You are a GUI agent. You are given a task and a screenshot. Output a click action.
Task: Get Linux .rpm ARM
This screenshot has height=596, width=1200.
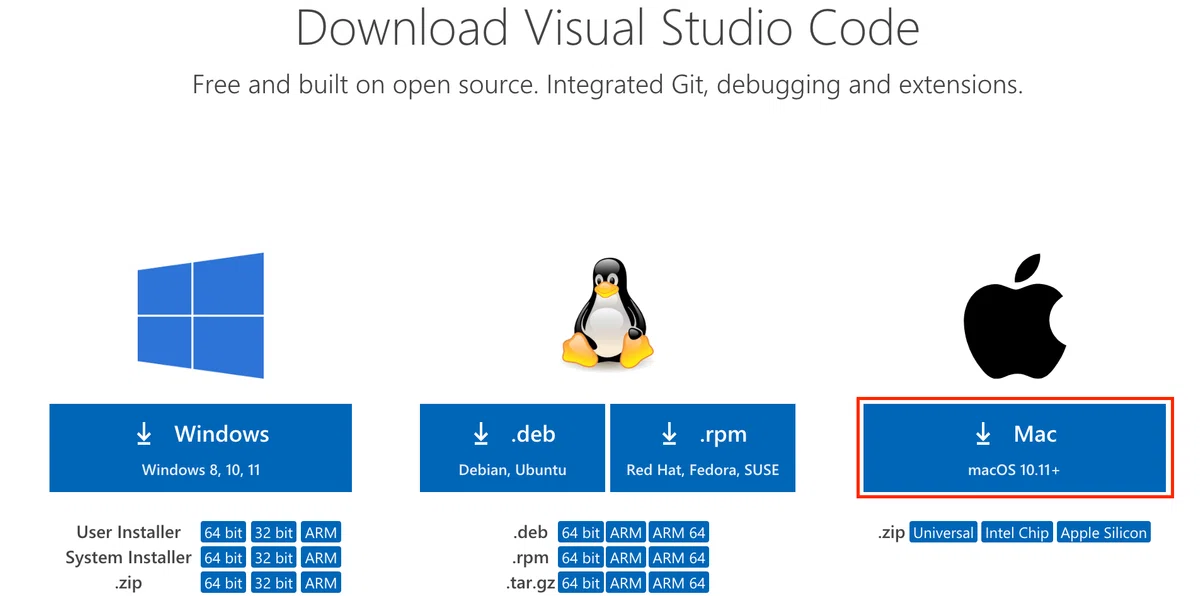pos(626,557)
